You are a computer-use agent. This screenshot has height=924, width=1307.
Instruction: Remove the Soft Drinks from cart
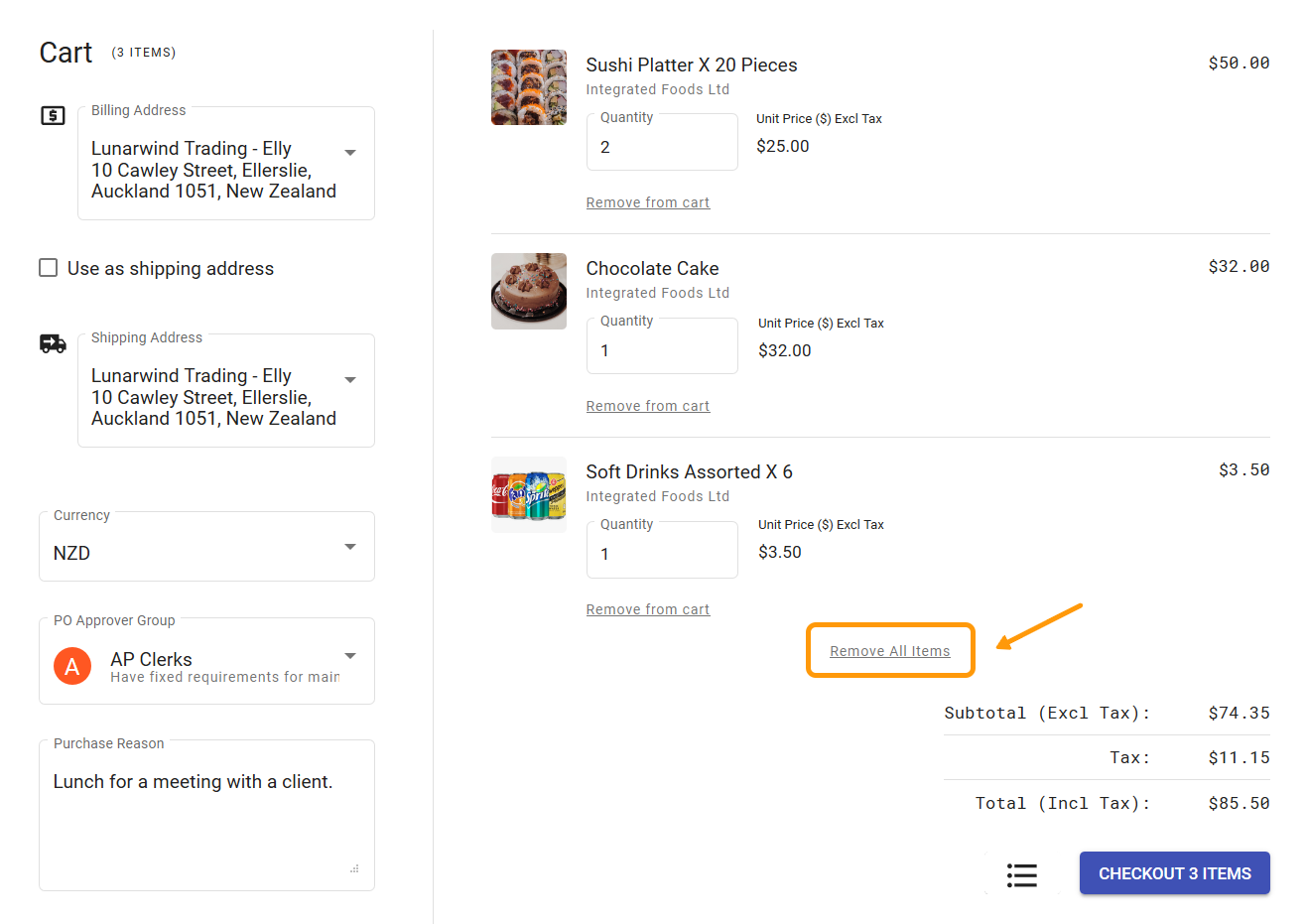pyautogui.click(x=647, y=608)
